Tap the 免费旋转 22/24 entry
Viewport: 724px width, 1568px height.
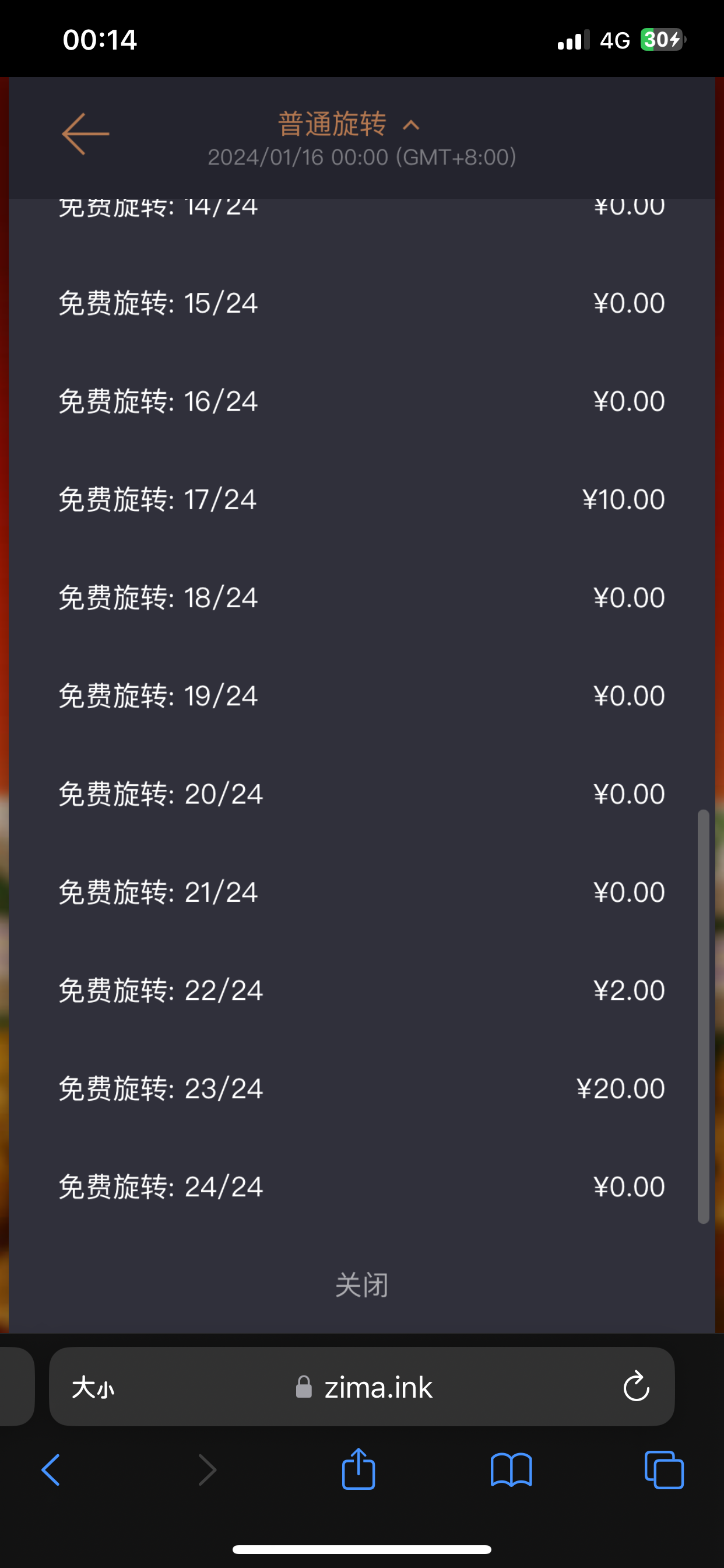click(361, 991)
